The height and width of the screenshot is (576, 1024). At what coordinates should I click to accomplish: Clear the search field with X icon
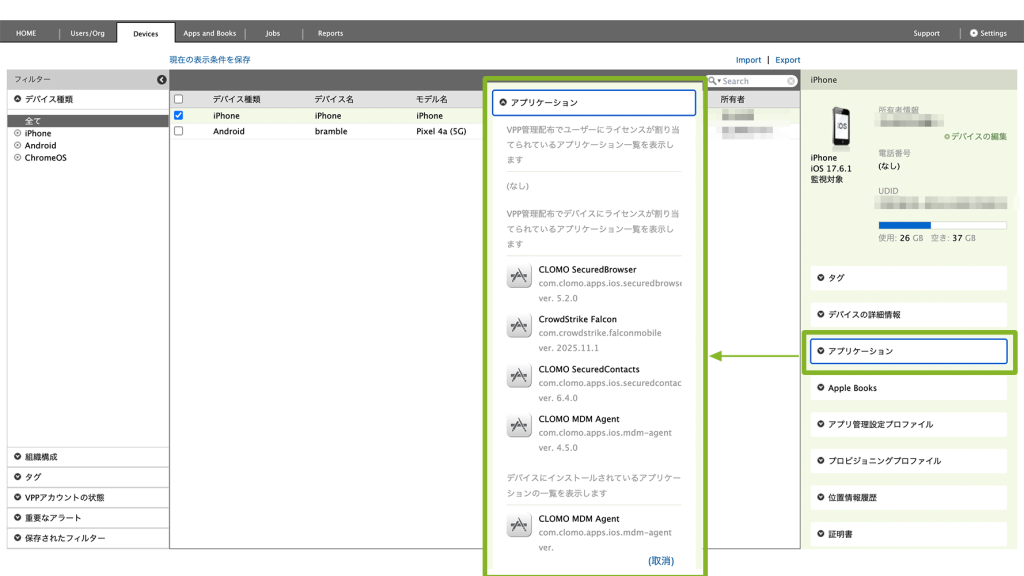pos(791,81)
